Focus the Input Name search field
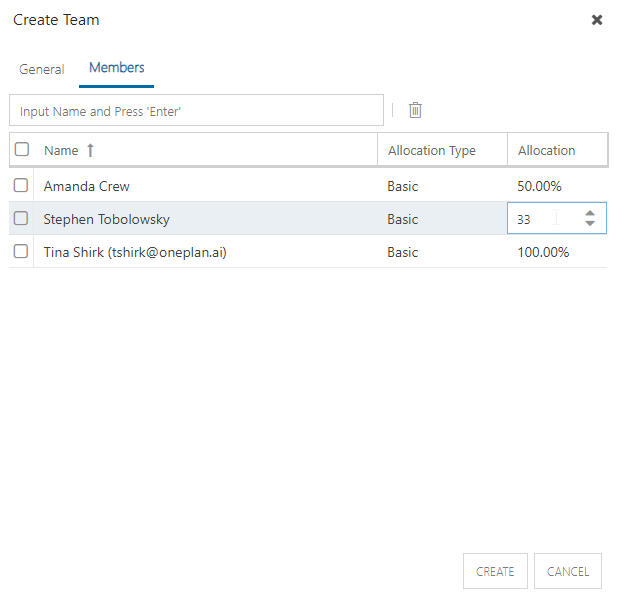The height and width of the screenshot is (605, 619). [x=196, y=110]
